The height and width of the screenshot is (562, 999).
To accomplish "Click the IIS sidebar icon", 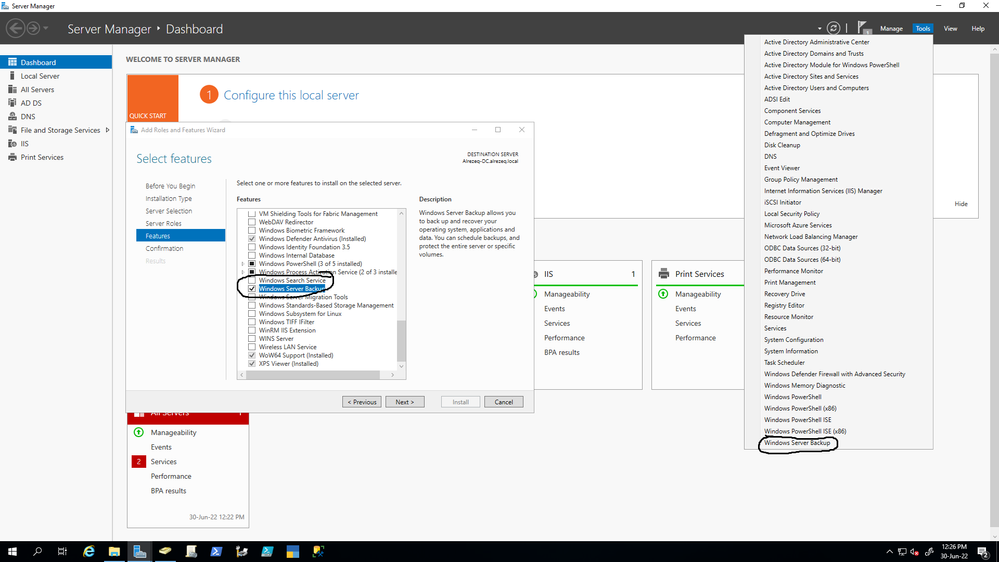I will pos(12,143).
